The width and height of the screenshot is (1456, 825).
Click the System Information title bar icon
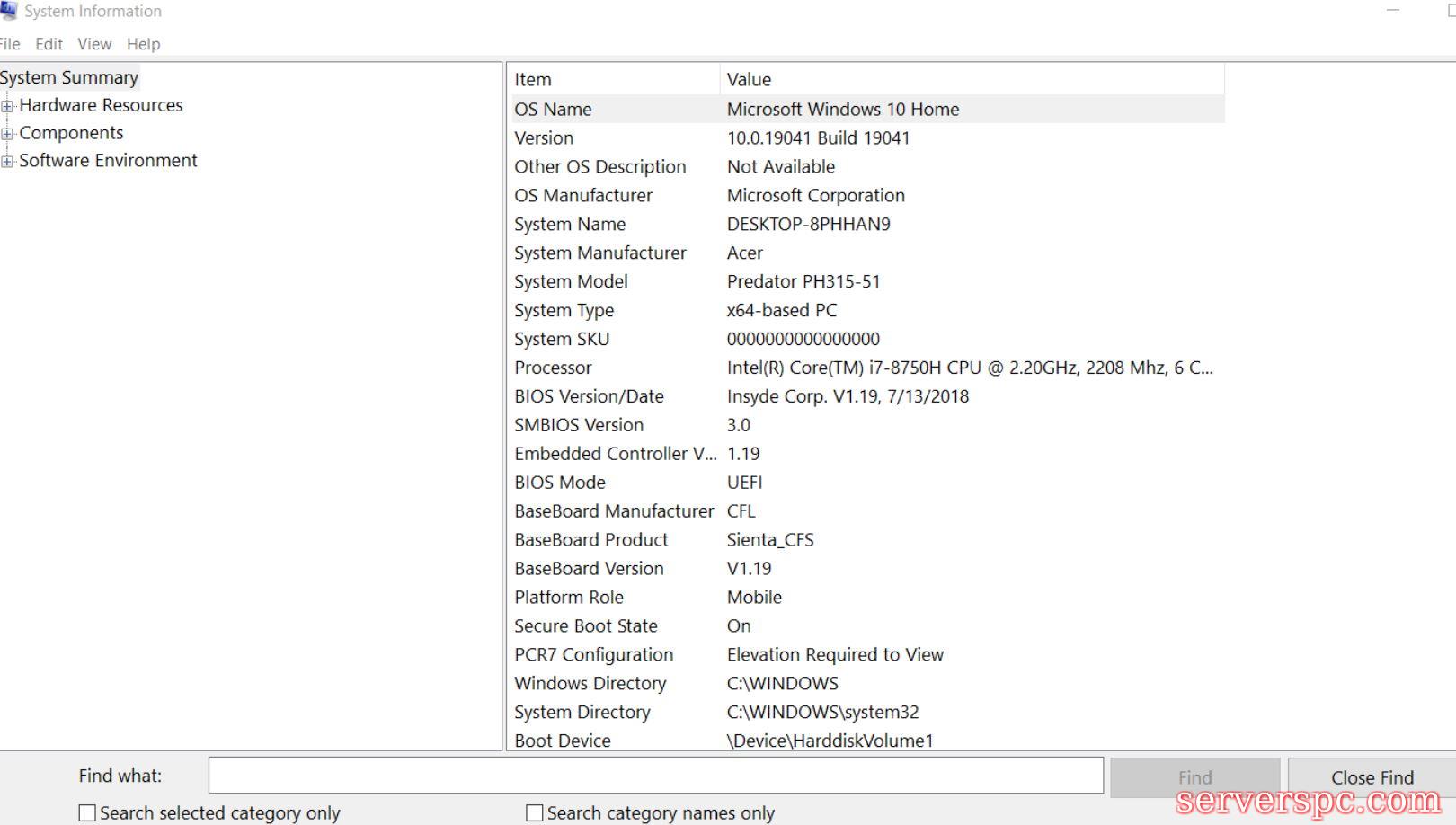pos(8,11)
